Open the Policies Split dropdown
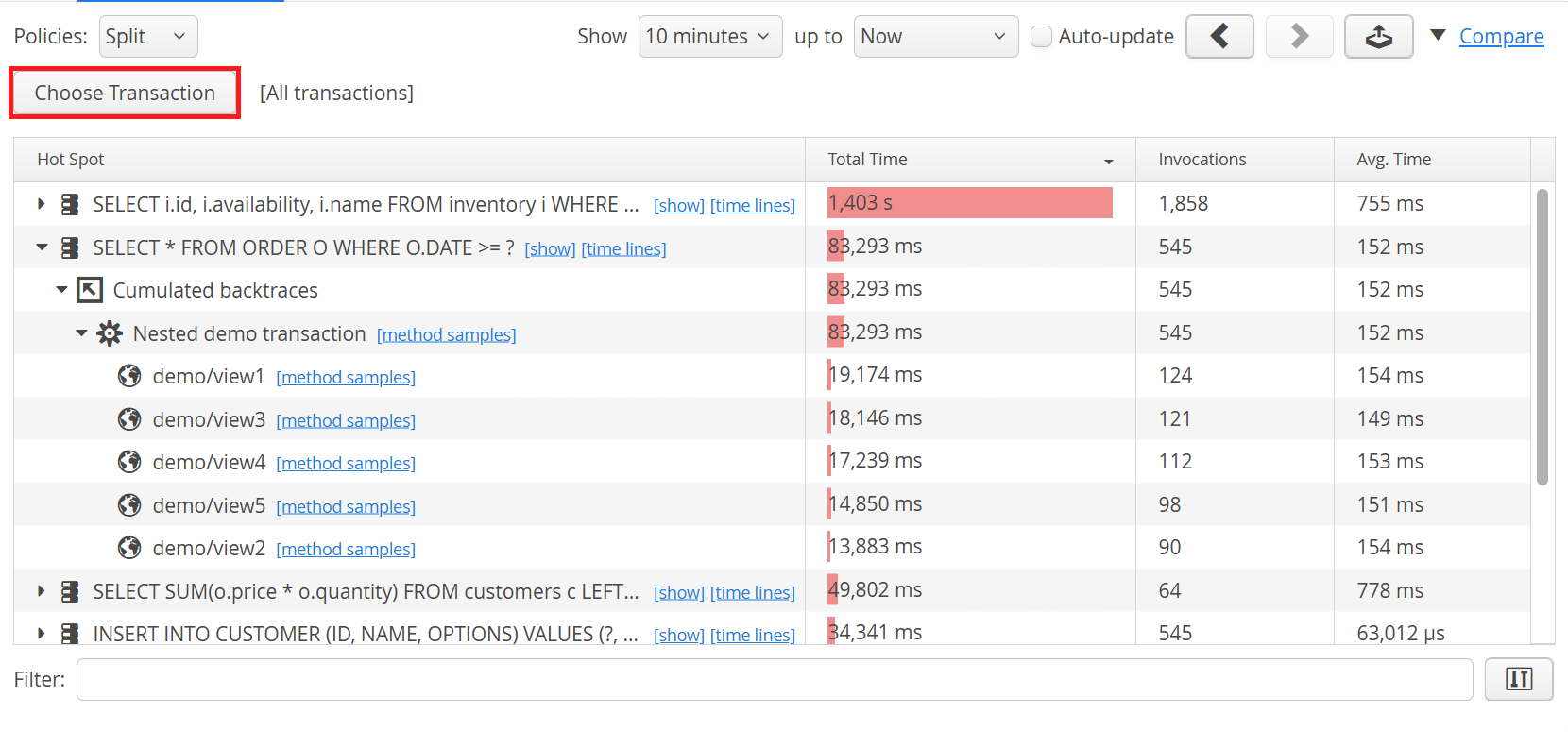The height and width of the screenshot is (732, 1568). click(x=148, y=37)
